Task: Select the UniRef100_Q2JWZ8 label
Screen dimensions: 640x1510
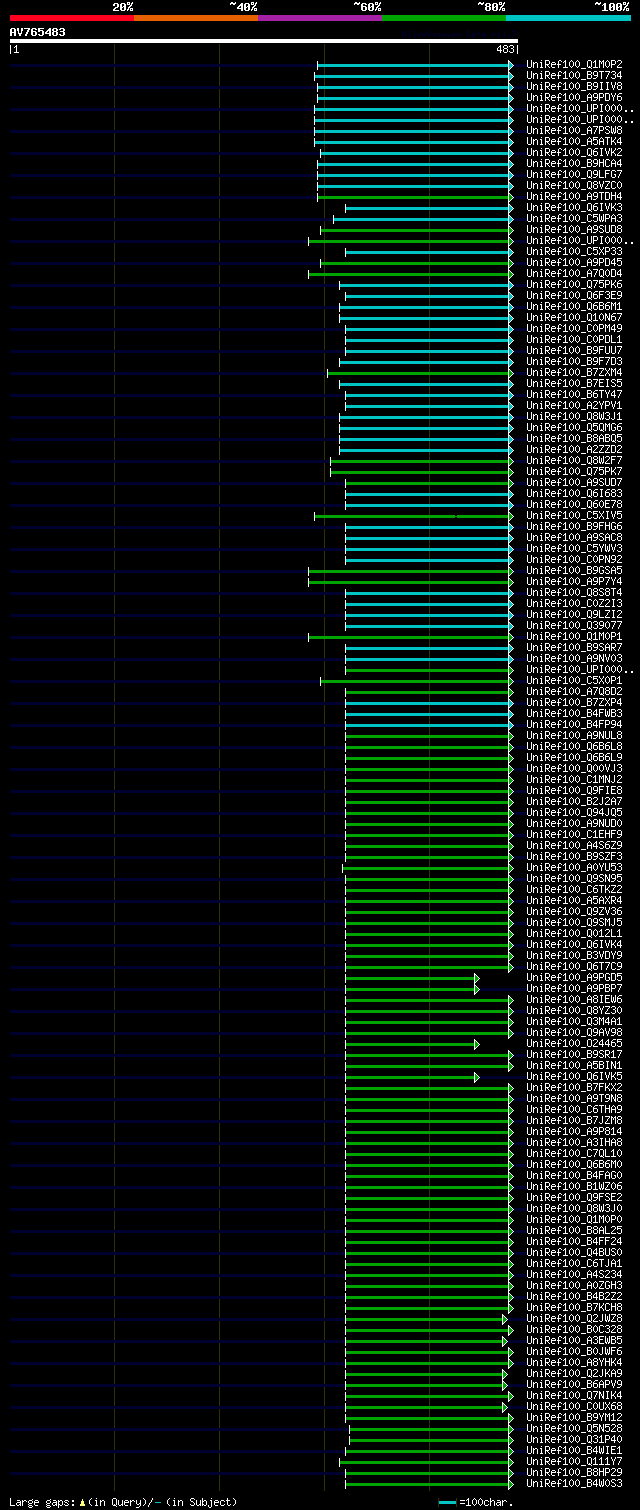Action: tap(574, 1318)
